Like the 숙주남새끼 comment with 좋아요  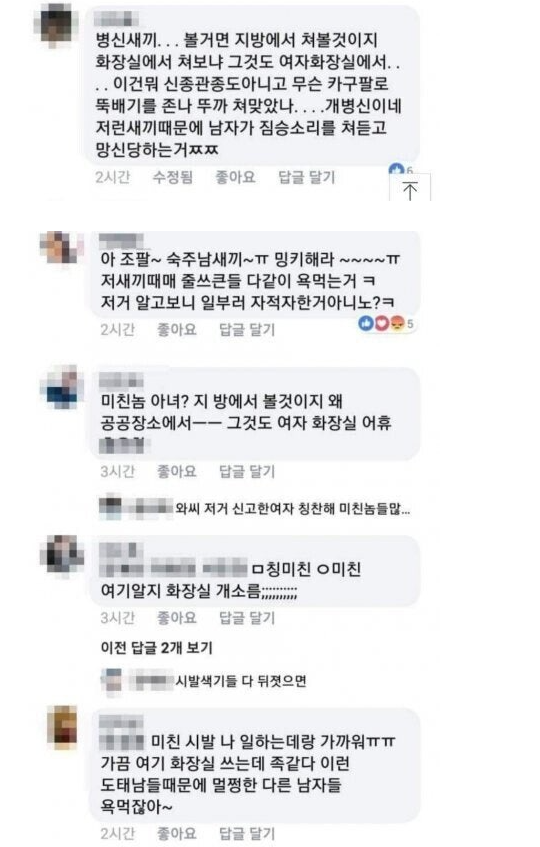[x=177, y=329]
